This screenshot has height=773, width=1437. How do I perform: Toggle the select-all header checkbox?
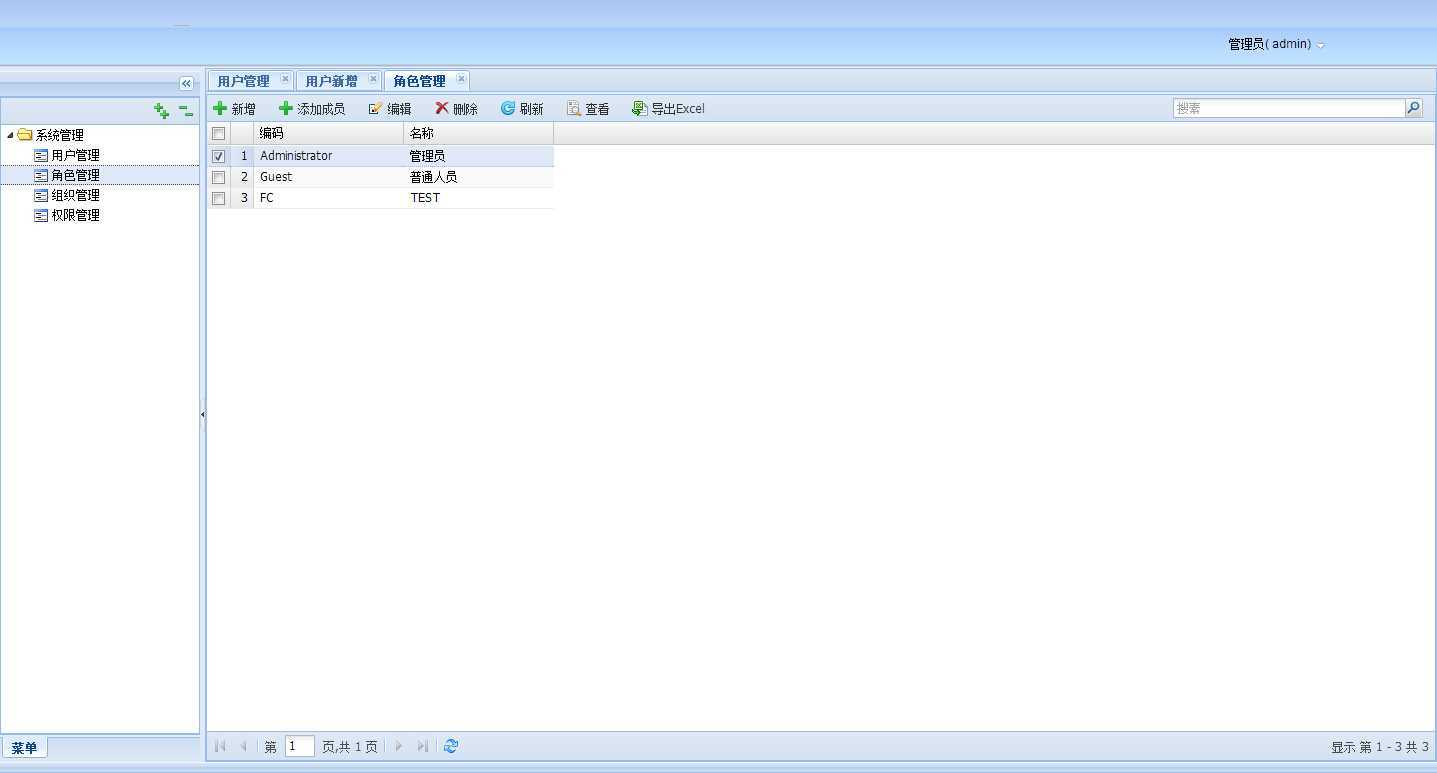(218, 133)
